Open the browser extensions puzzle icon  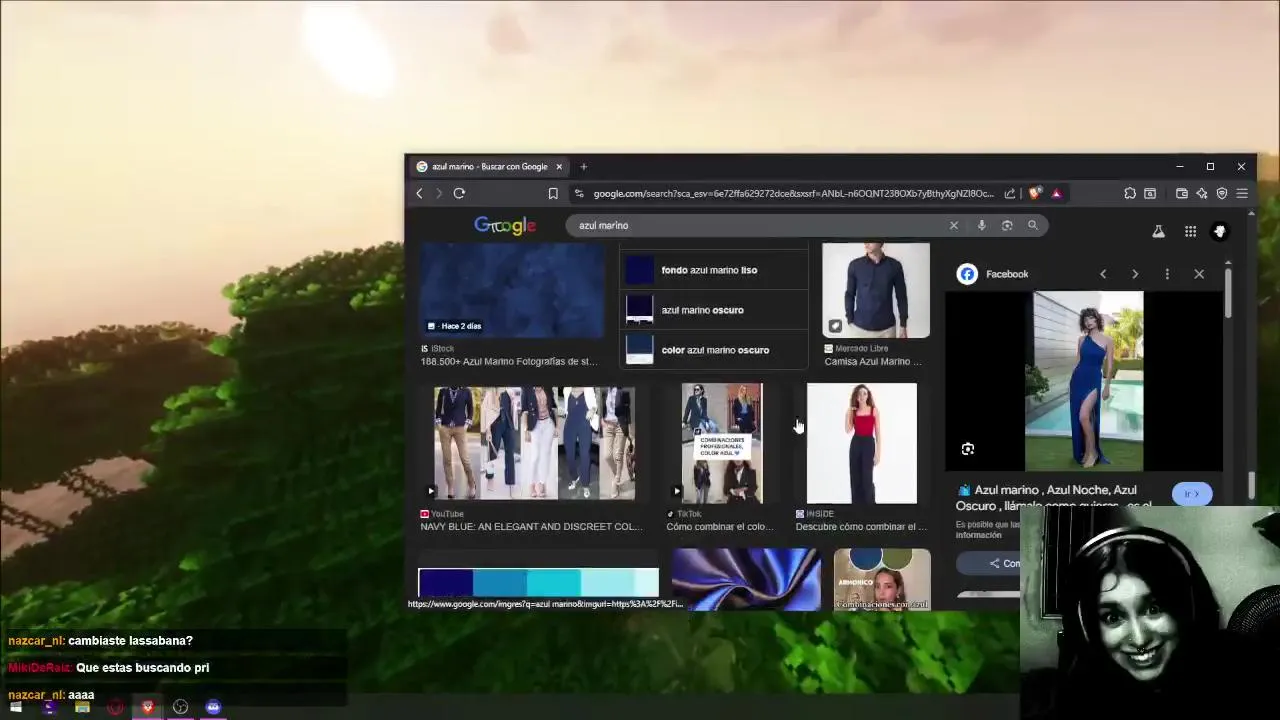click(x=1130, y=193)
